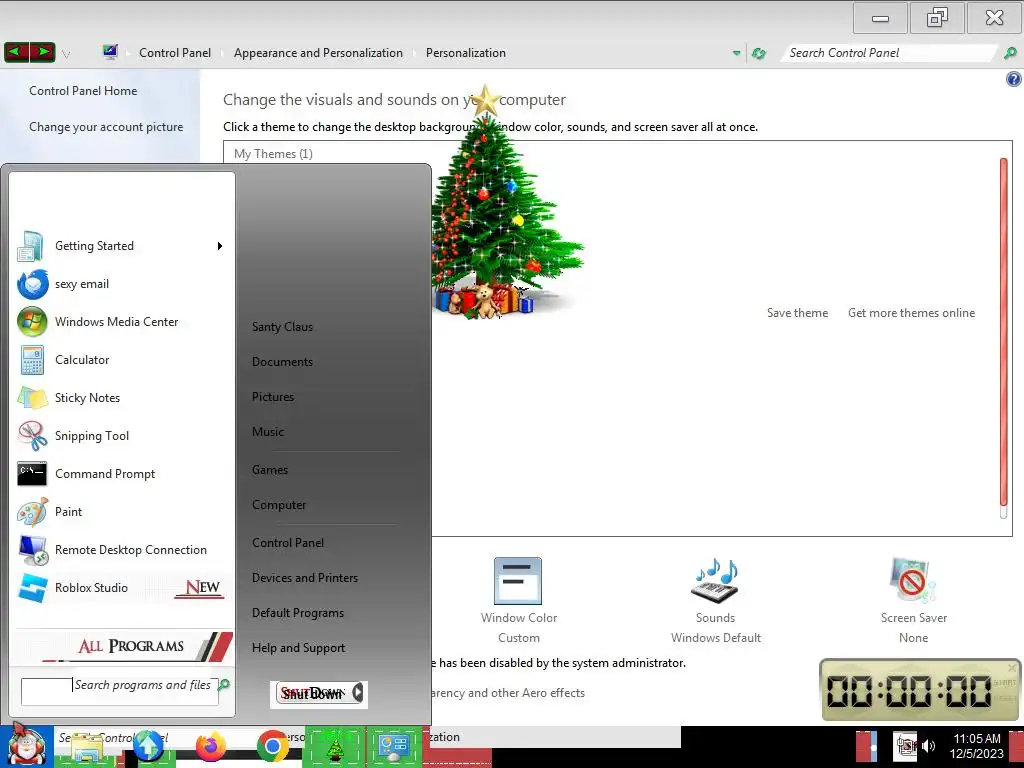Click the Show desktop strip beside the clock

[x=1017, y=746]
